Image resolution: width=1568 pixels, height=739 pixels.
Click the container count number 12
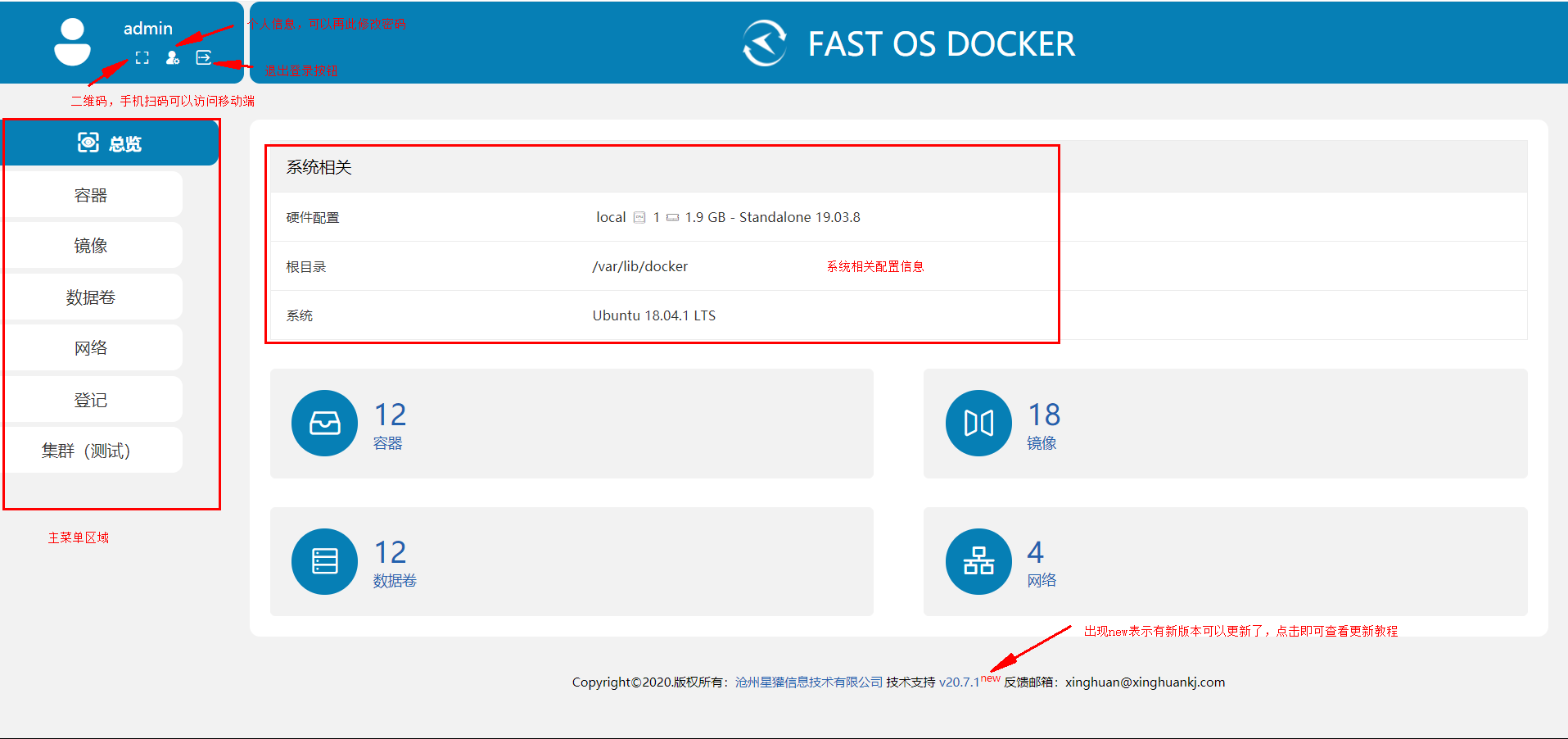click(x=390, y=415)
